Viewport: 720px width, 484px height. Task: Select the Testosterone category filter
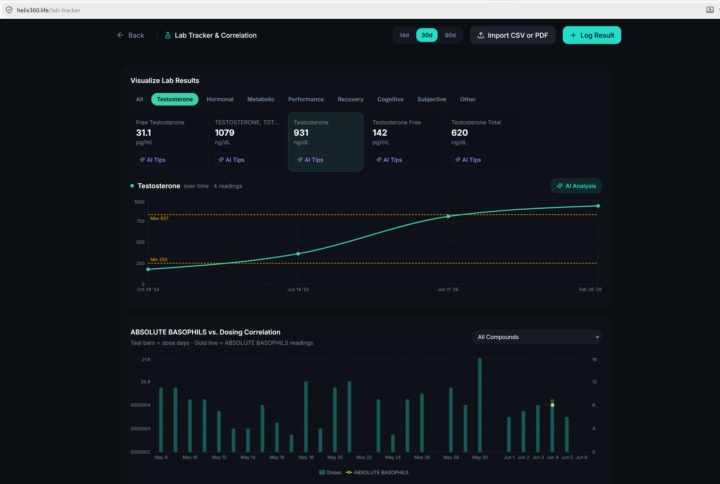175,99
